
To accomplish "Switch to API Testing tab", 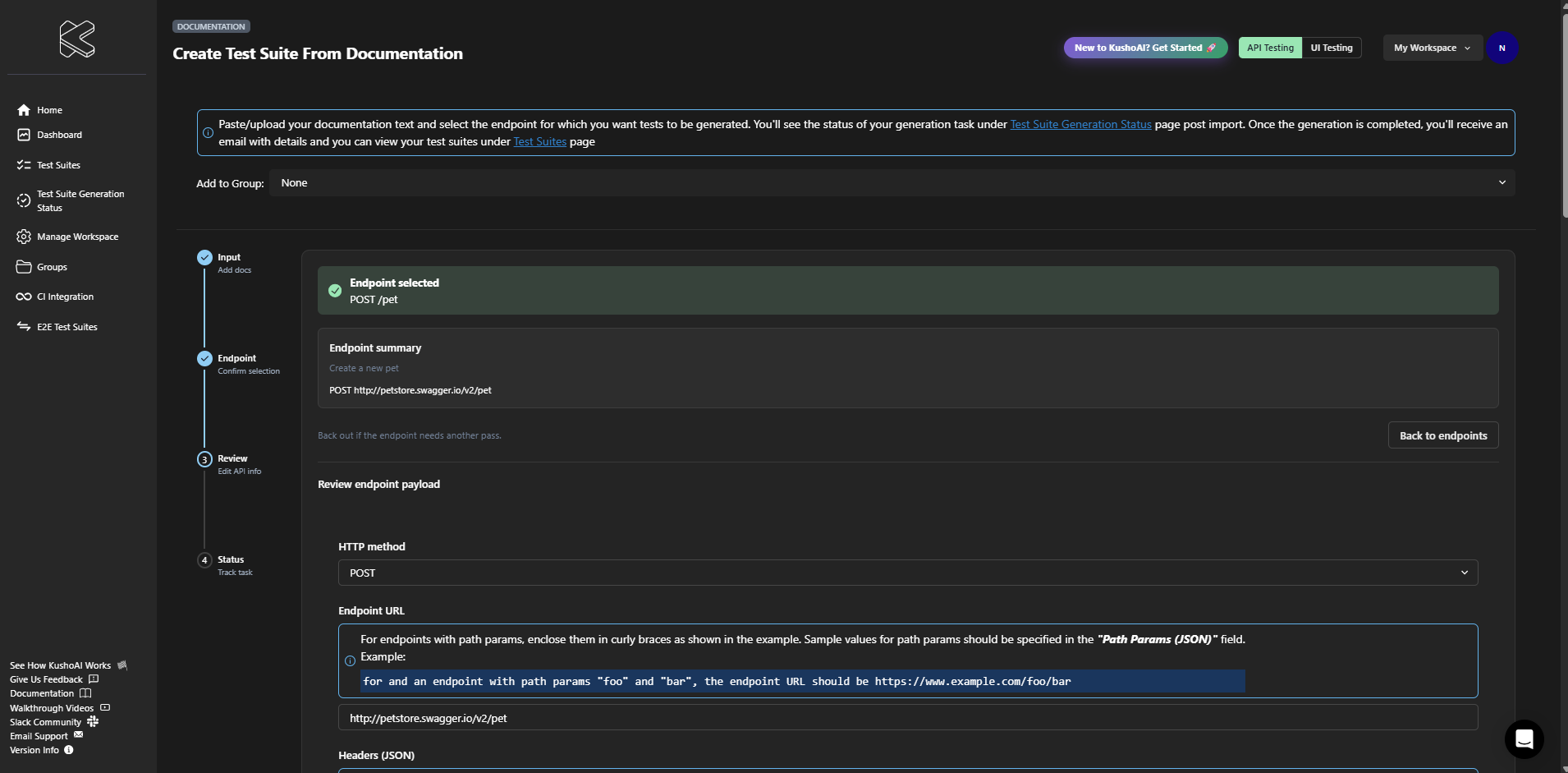I will pyautogui.click(x=1270, y=48).
